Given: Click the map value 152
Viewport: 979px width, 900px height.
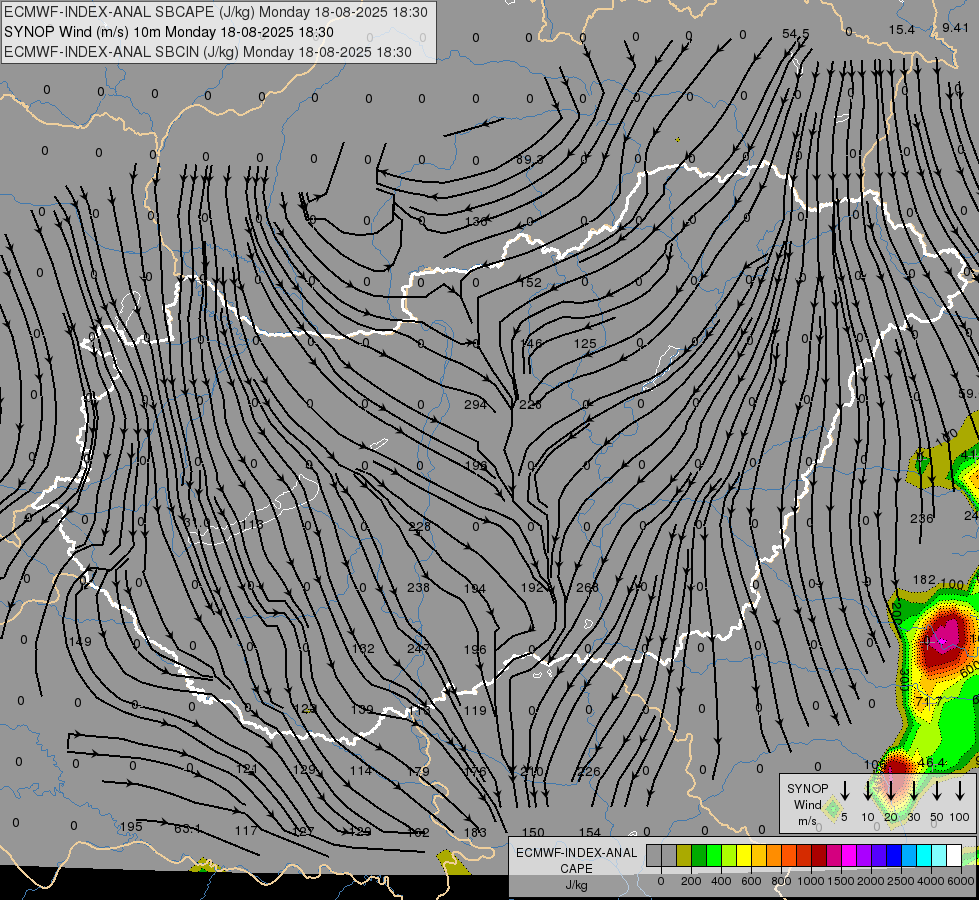Looking at the screenshot, I should click(530, 282).
